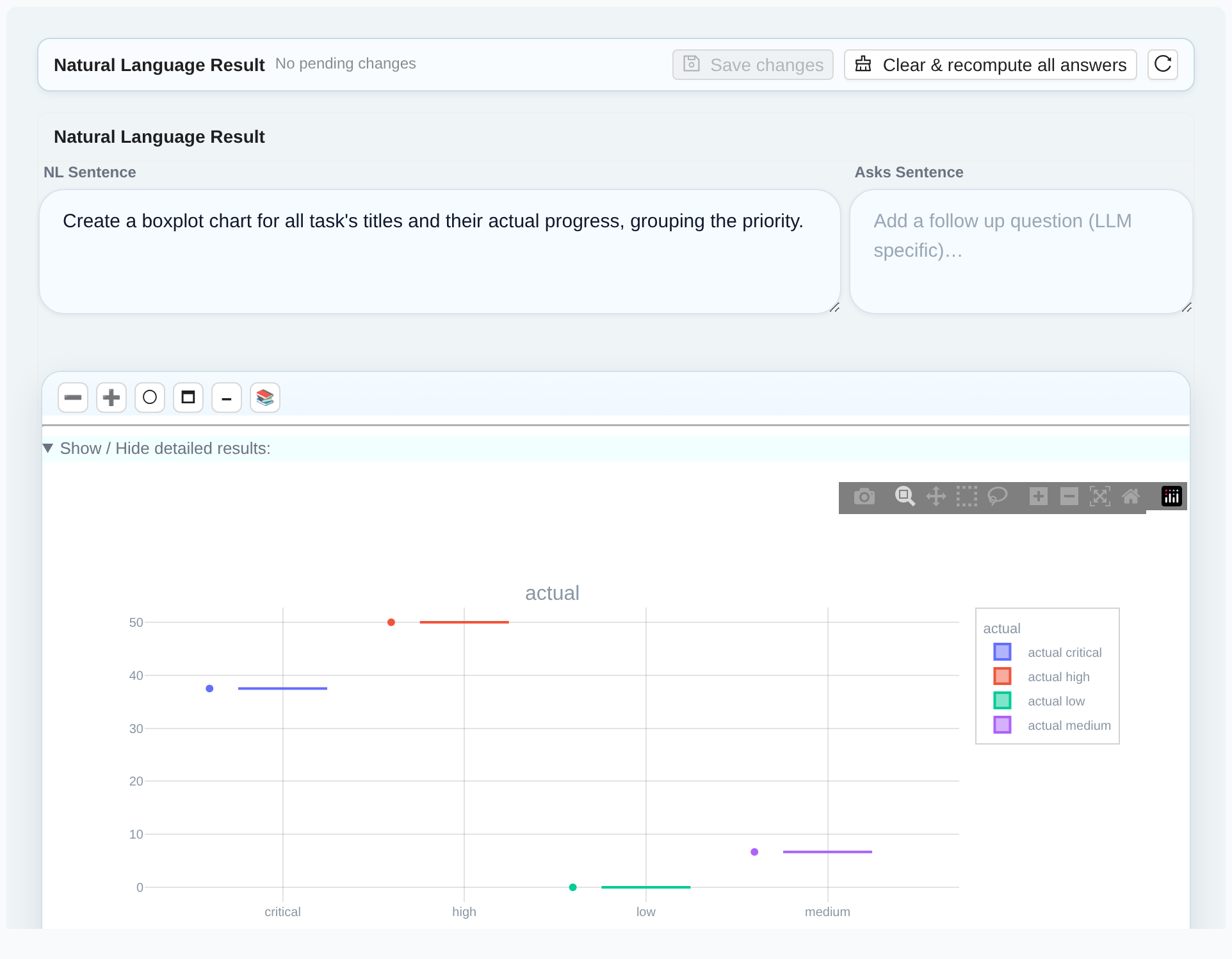Select the Pan plot tool
The height and width of the screenshot is (959, 1232).
pyautogui.click(x=936, y=496)
